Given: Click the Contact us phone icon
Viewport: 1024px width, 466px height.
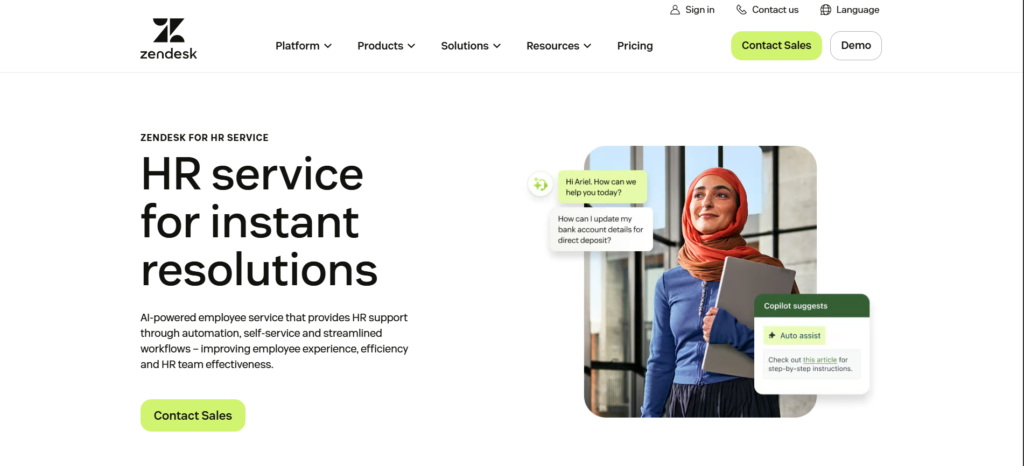Looking at the screenshot, I should [x=741, y=10].
